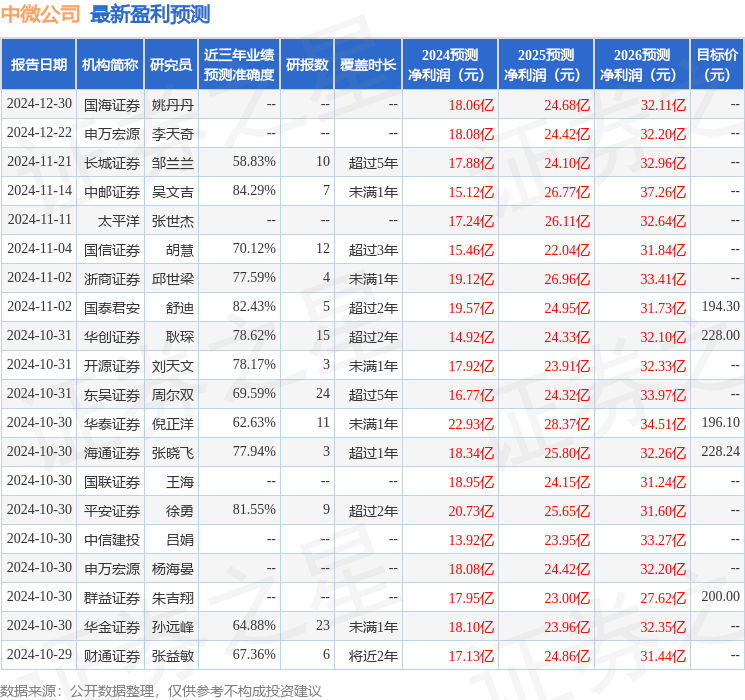Click the 国联证券 institution cell
Screen dimensions: 745x700
click(x=112, y=482)
